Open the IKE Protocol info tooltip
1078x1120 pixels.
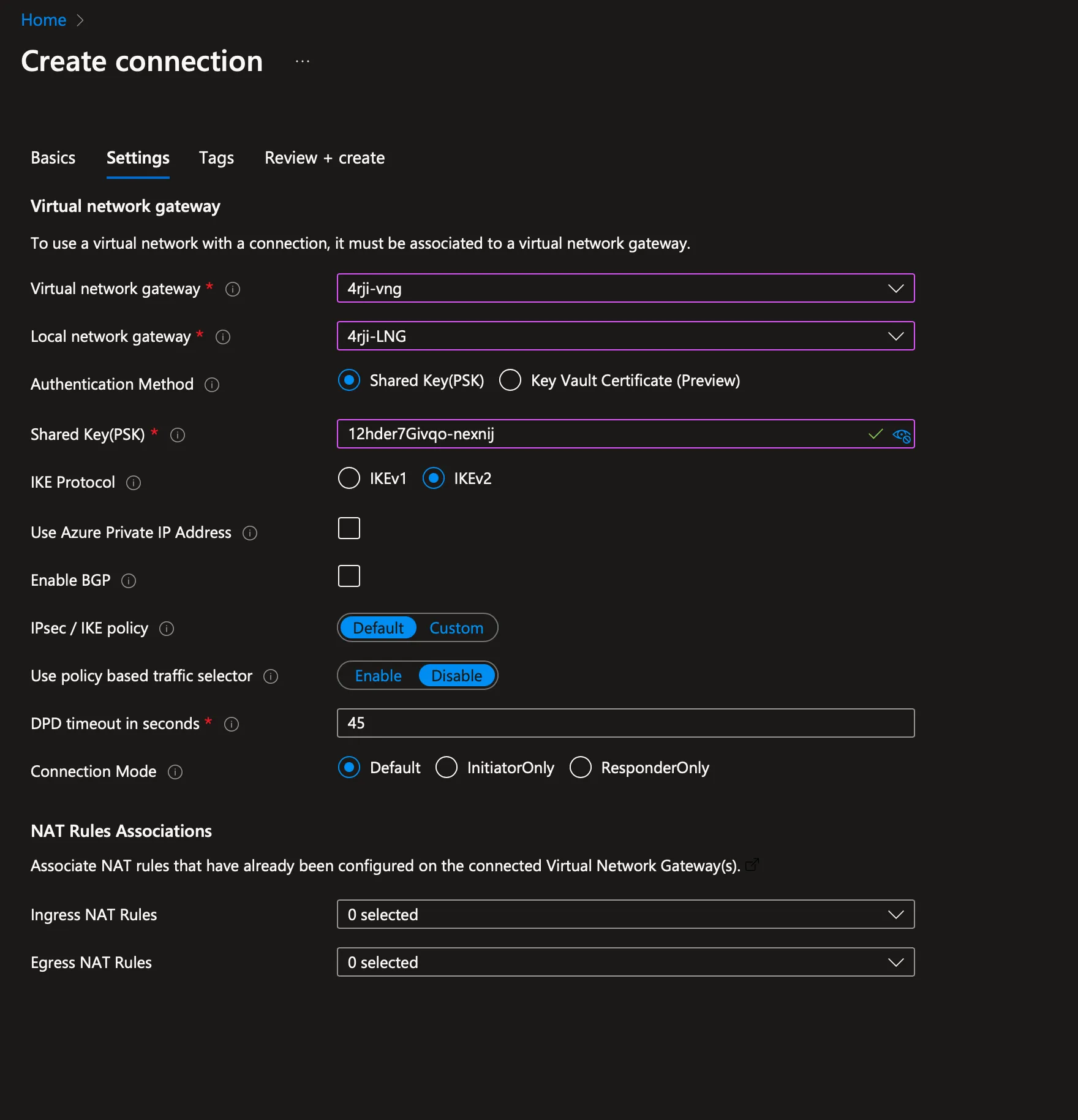[134, 483]
